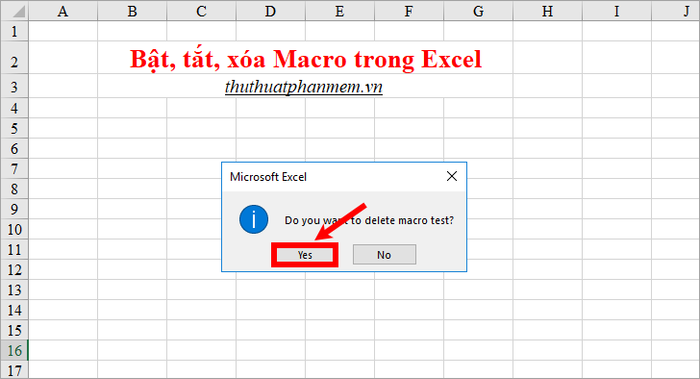
Task: Select row 12 header
Action: tap(14, 270)
